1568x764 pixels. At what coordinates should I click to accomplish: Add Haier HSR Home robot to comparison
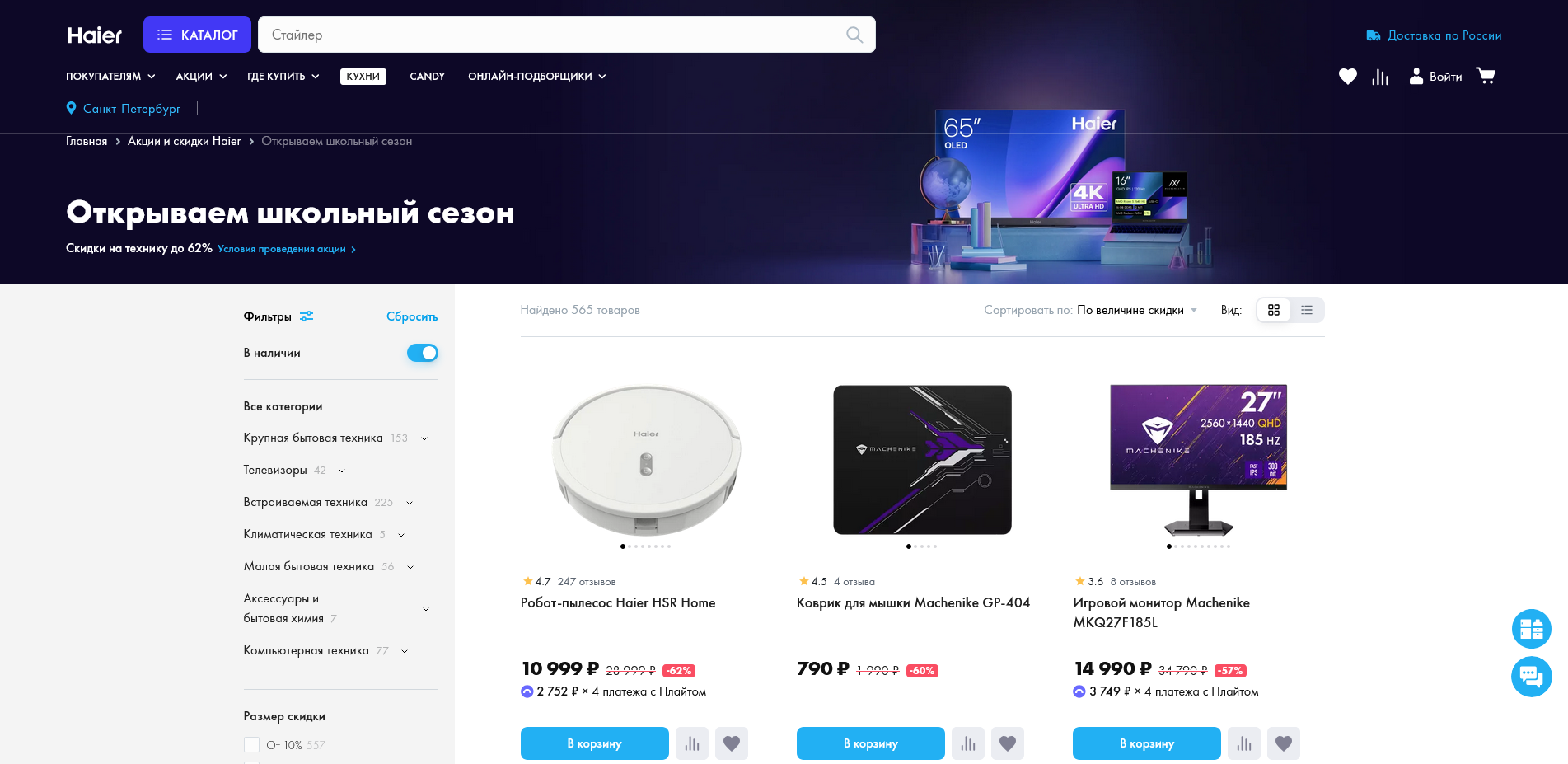coord(692,743)
